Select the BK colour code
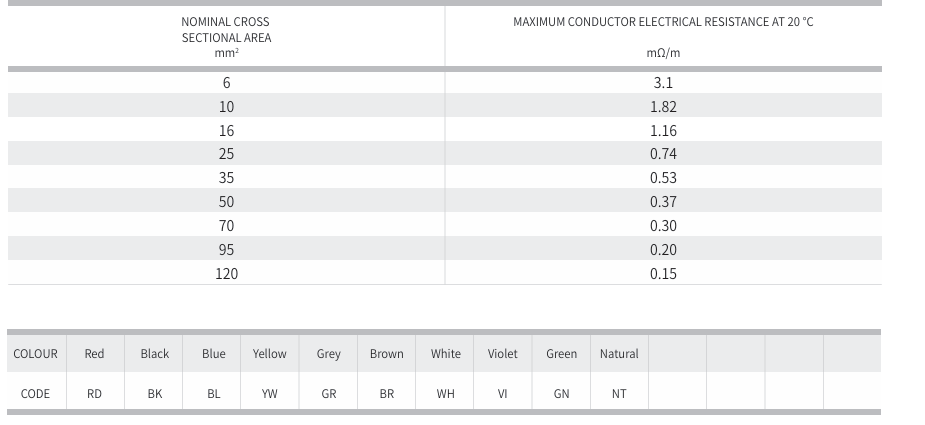925x425 pixels. [x=155, y=394]
